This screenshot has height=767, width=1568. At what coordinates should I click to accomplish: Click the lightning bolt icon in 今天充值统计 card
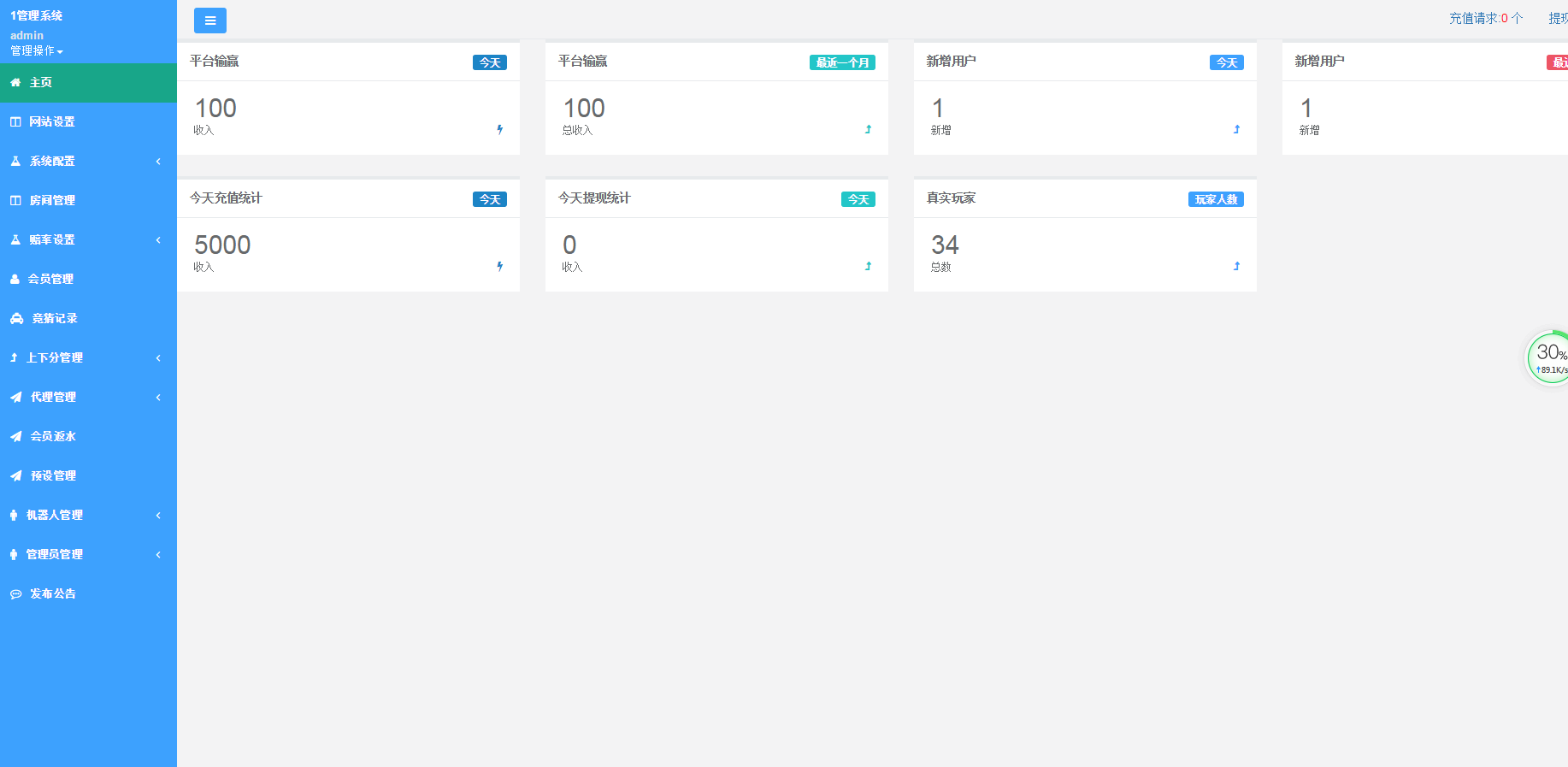coord(500,267)
